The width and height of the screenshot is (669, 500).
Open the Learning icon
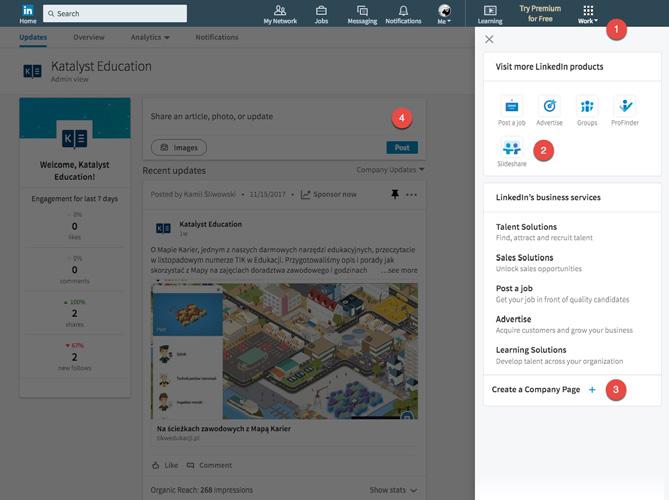tap(490, 14)
